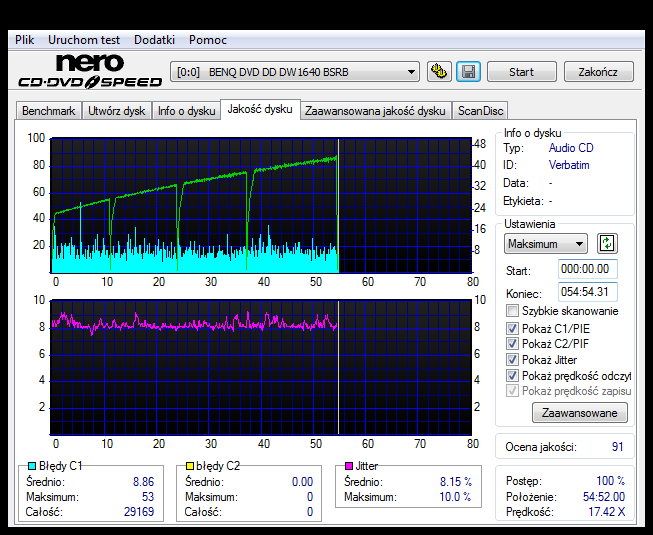Open the Dodatki menu
The image size is (653, 535).
[x=154, y=40]
